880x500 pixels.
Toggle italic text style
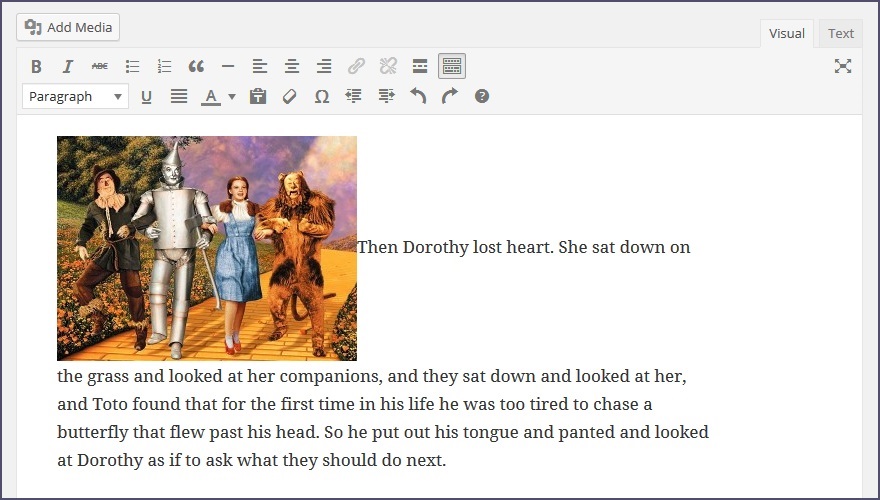pyautogui.click(x=68, y=67)
